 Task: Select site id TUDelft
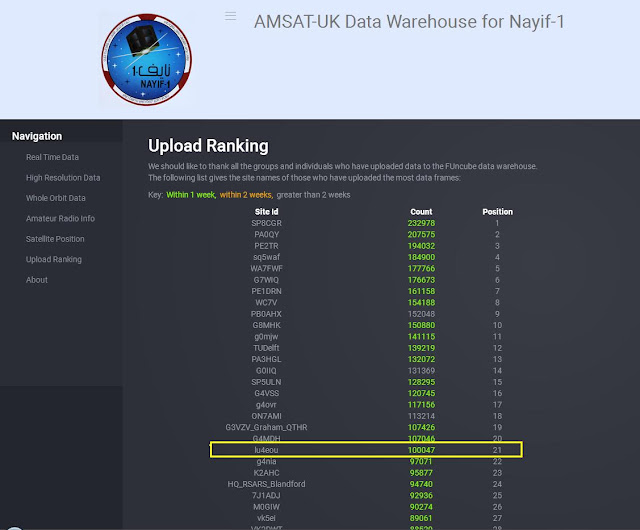coord(267,348)
